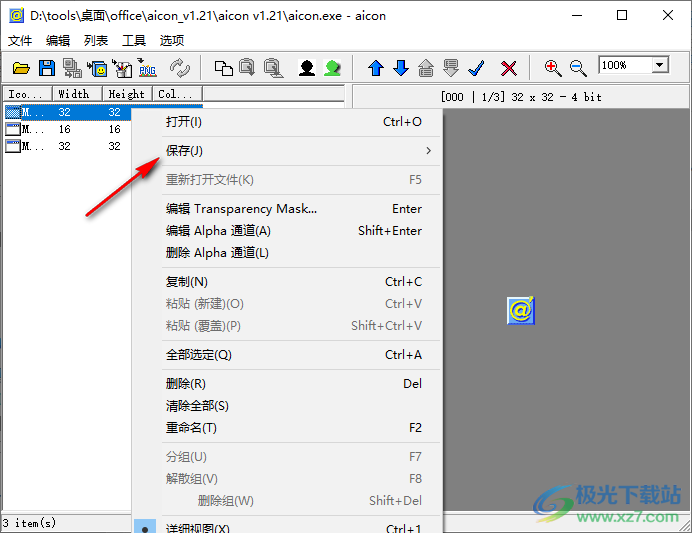Select the third list row, 32 x 32
This screenshot has height=533, width=692.
(68, 146)
